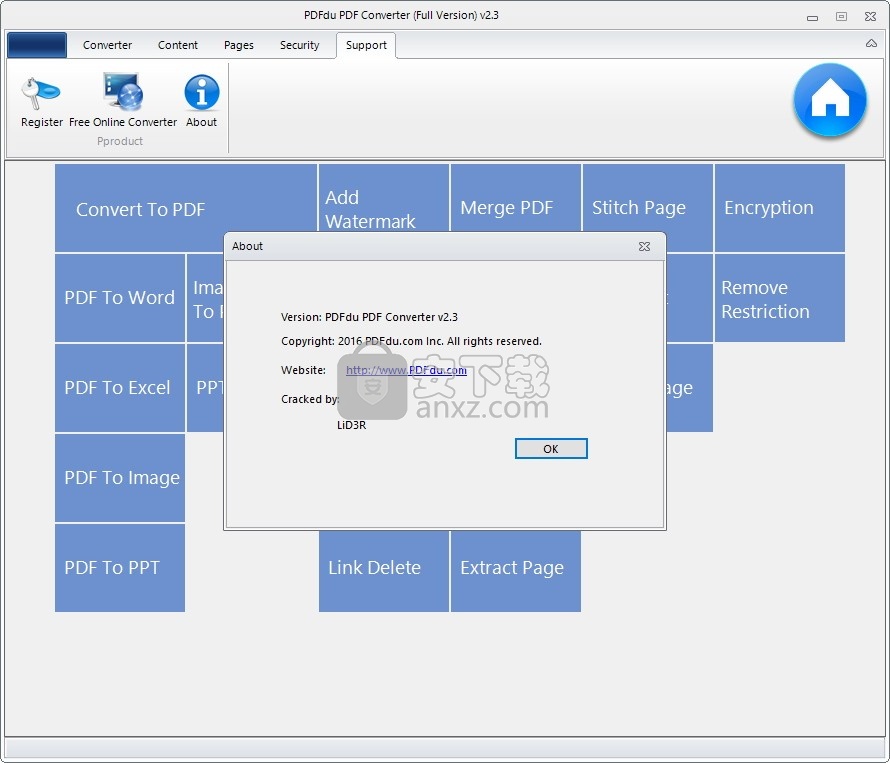Click the PDF To PPT tile
Screen dimensions: 890x763
(120, 568)
